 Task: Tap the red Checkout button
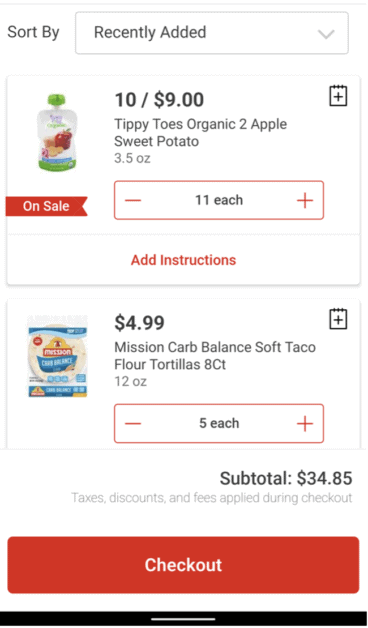(183, 565)
